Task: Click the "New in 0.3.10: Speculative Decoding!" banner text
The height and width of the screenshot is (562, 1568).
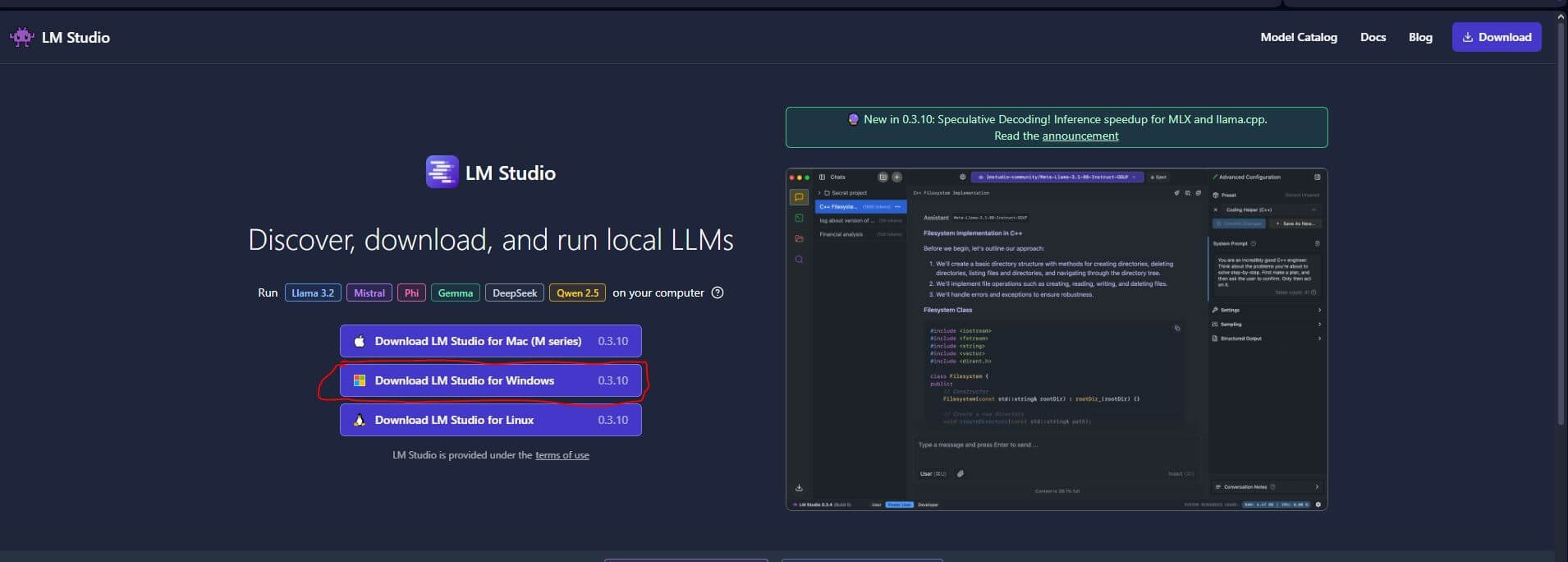Action: [x=1066, y=120]
